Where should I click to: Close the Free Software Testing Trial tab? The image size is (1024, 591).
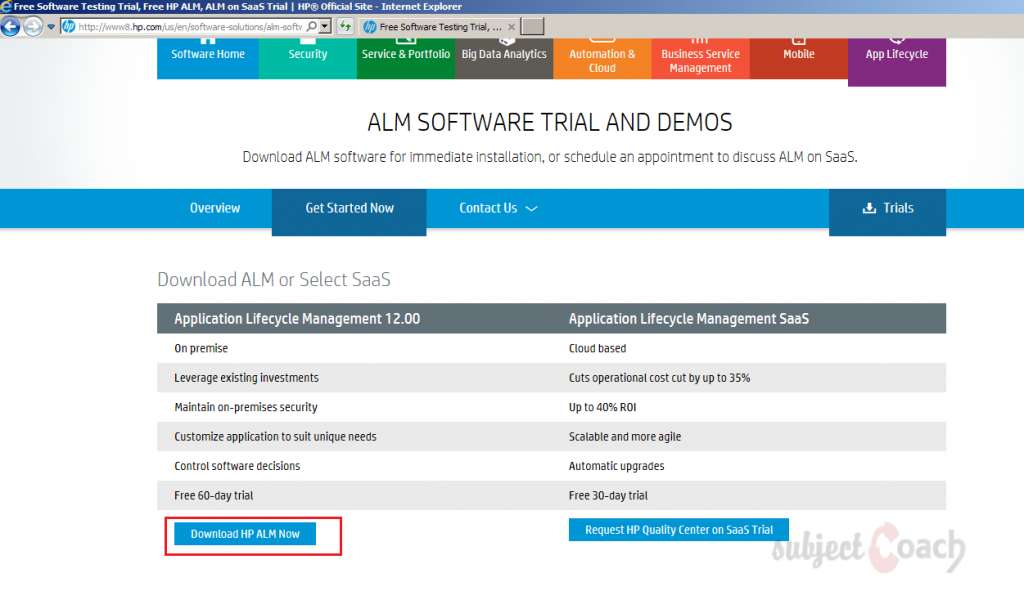pos(511,27)
